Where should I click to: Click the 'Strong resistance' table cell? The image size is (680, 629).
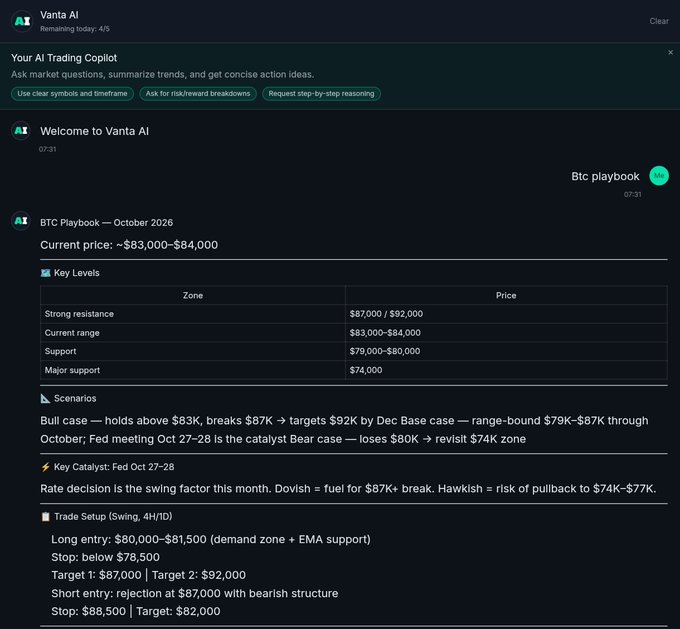point(193,314)
